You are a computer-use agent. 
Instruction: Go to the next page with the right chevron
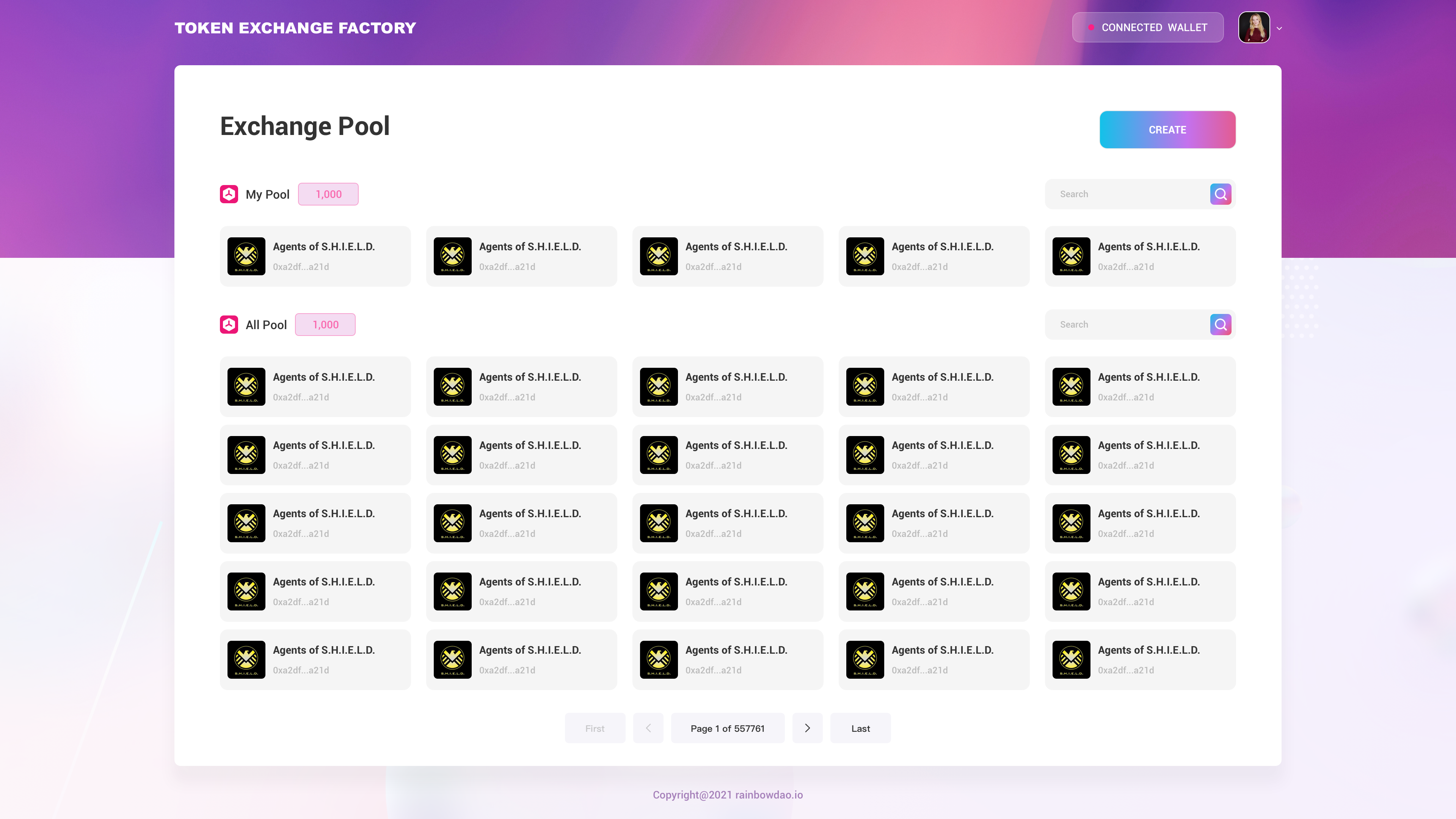[807, 728]
